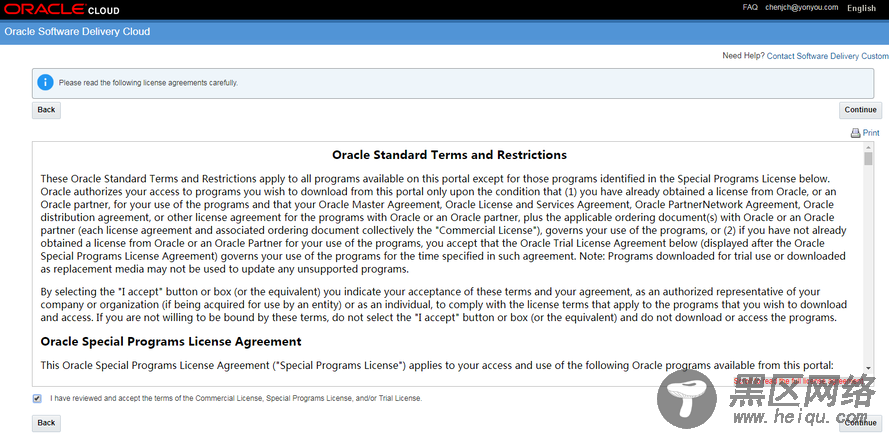Viewport: 889px width, 434px height.
Task: Open the FAQ link
Action: pos(750,7)
